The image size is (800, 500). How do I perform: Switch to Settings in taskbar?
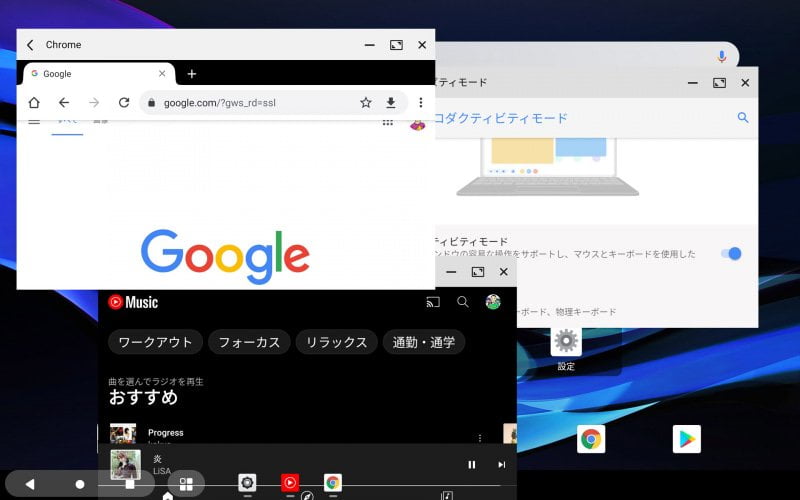pos(247,483)
